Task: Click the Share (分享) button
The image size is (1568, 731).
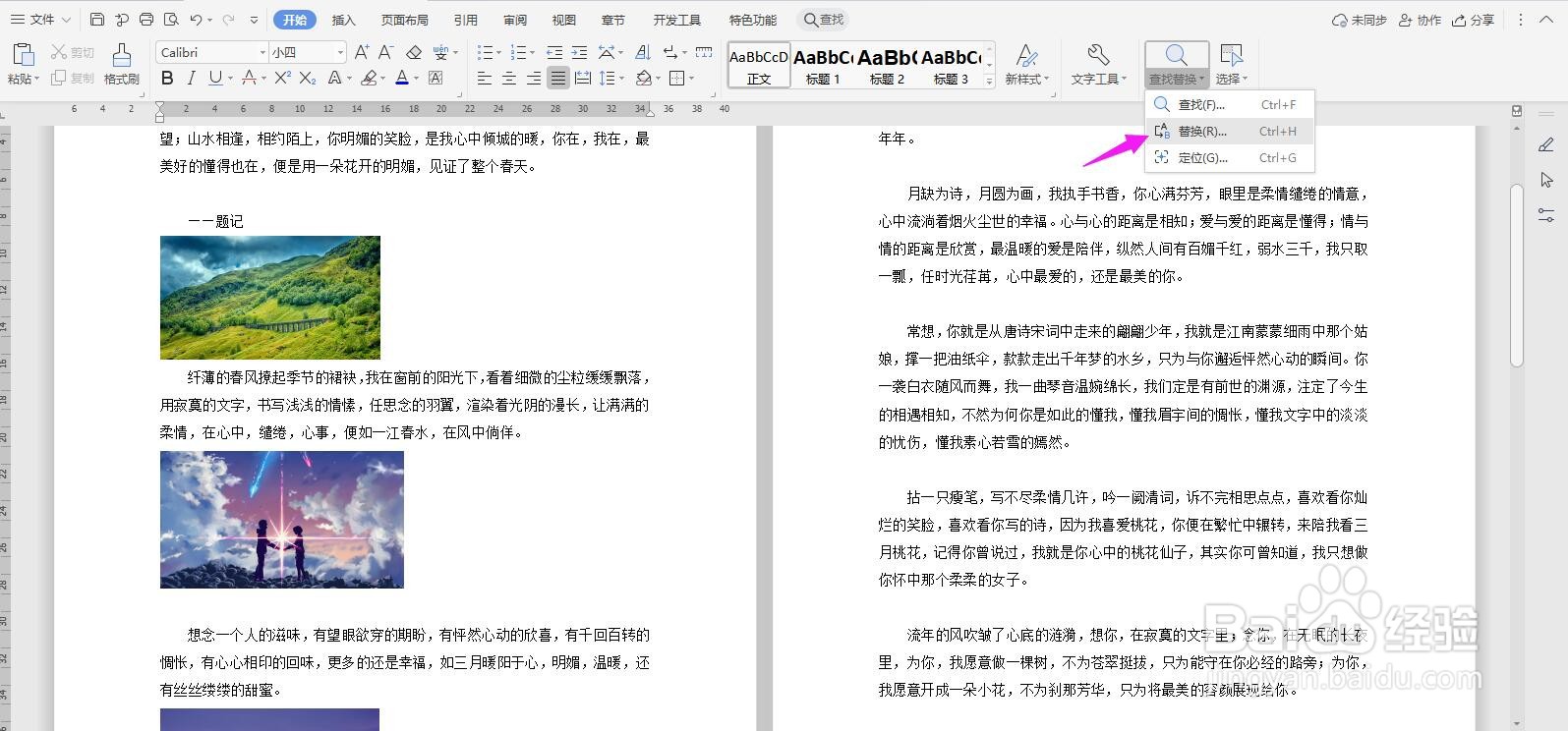Action: coord(1473,20)
